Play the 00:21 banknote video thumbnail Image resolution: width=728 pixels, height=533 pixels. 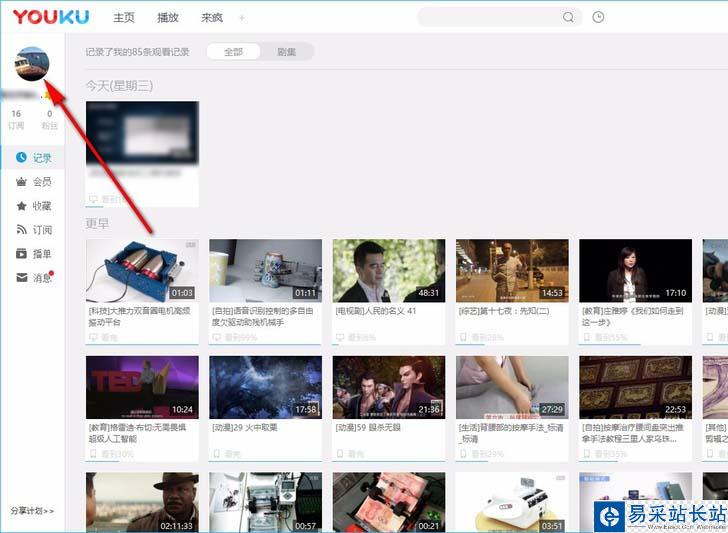click(389, 502)
